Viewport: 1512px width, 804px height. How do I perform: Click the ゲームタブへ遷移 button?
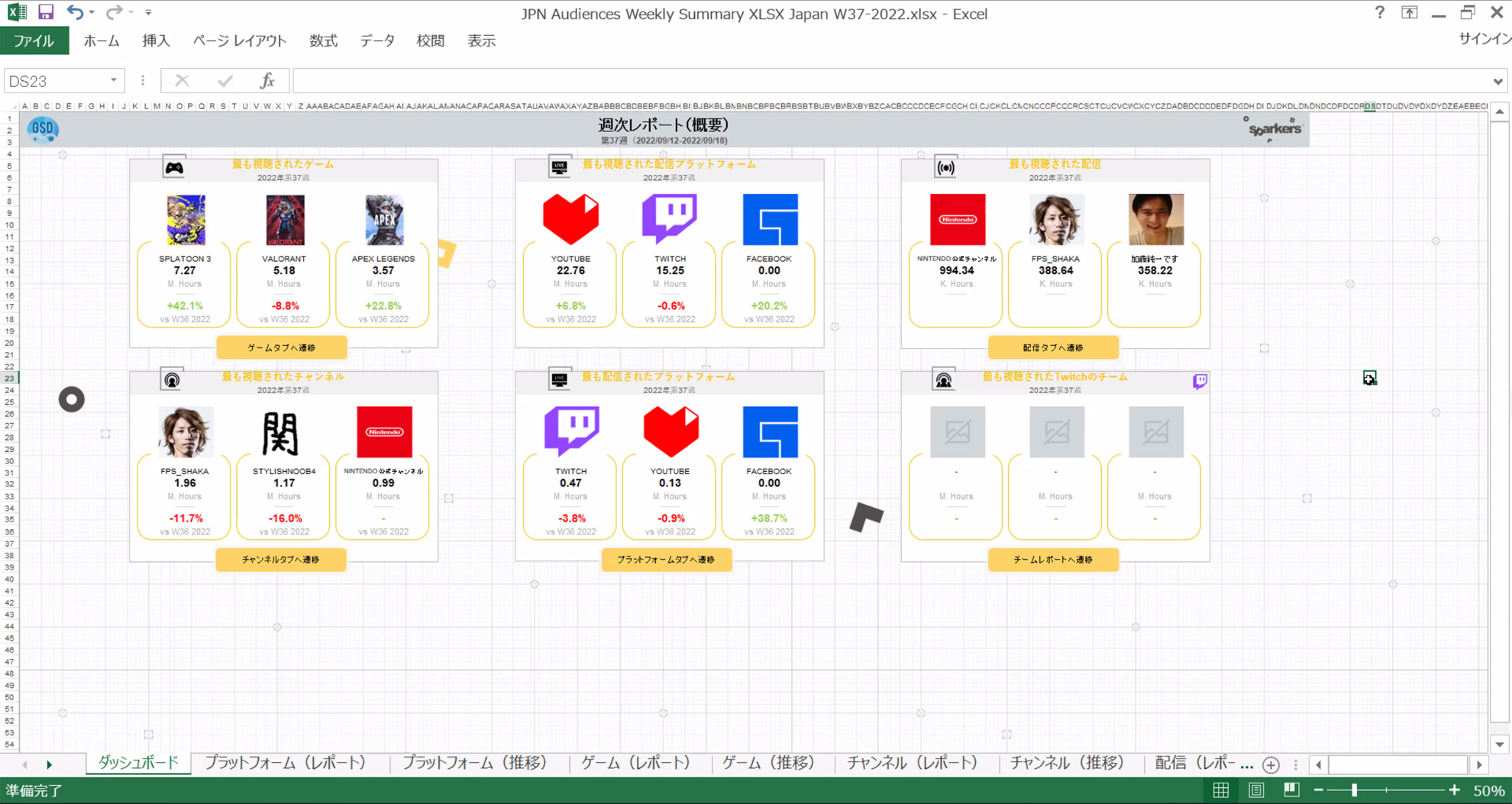tap(281, 347)
